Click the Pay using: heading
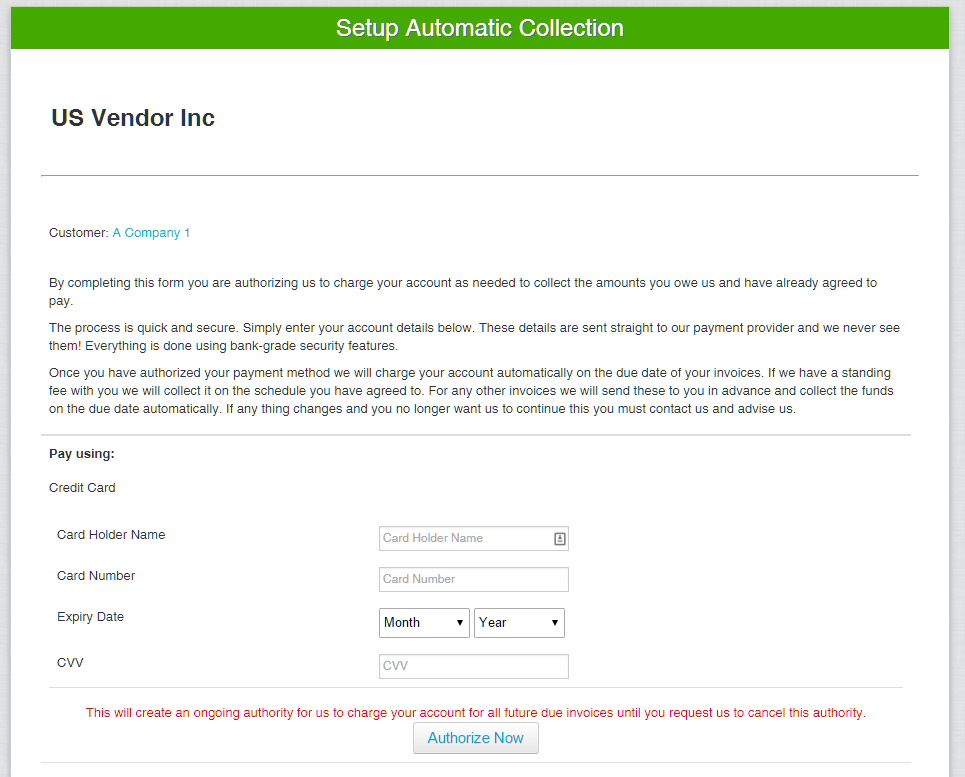 (x=82, y=454)
